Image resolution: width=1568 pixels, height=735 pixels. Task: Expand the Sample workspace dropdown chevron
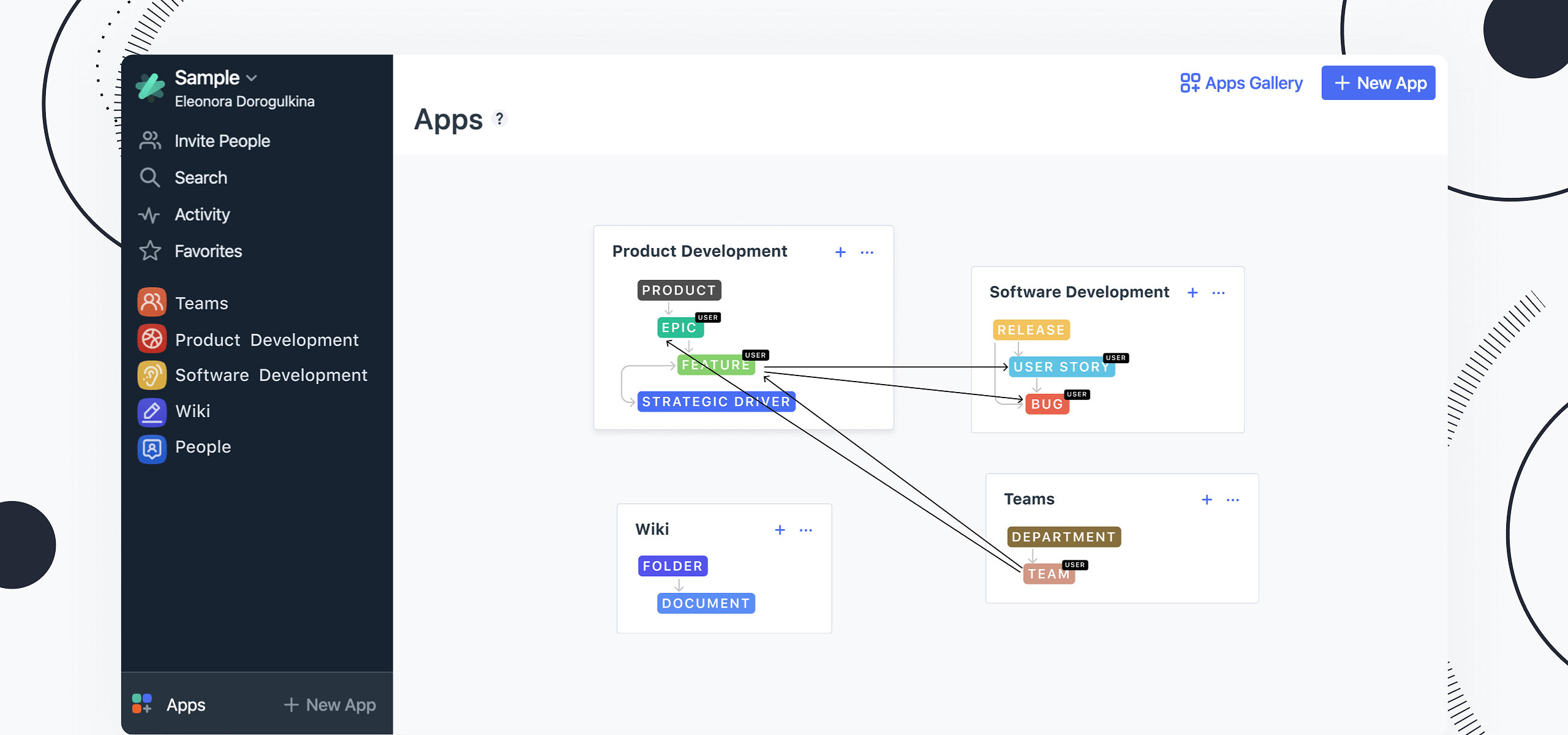(x=252, y=78)
